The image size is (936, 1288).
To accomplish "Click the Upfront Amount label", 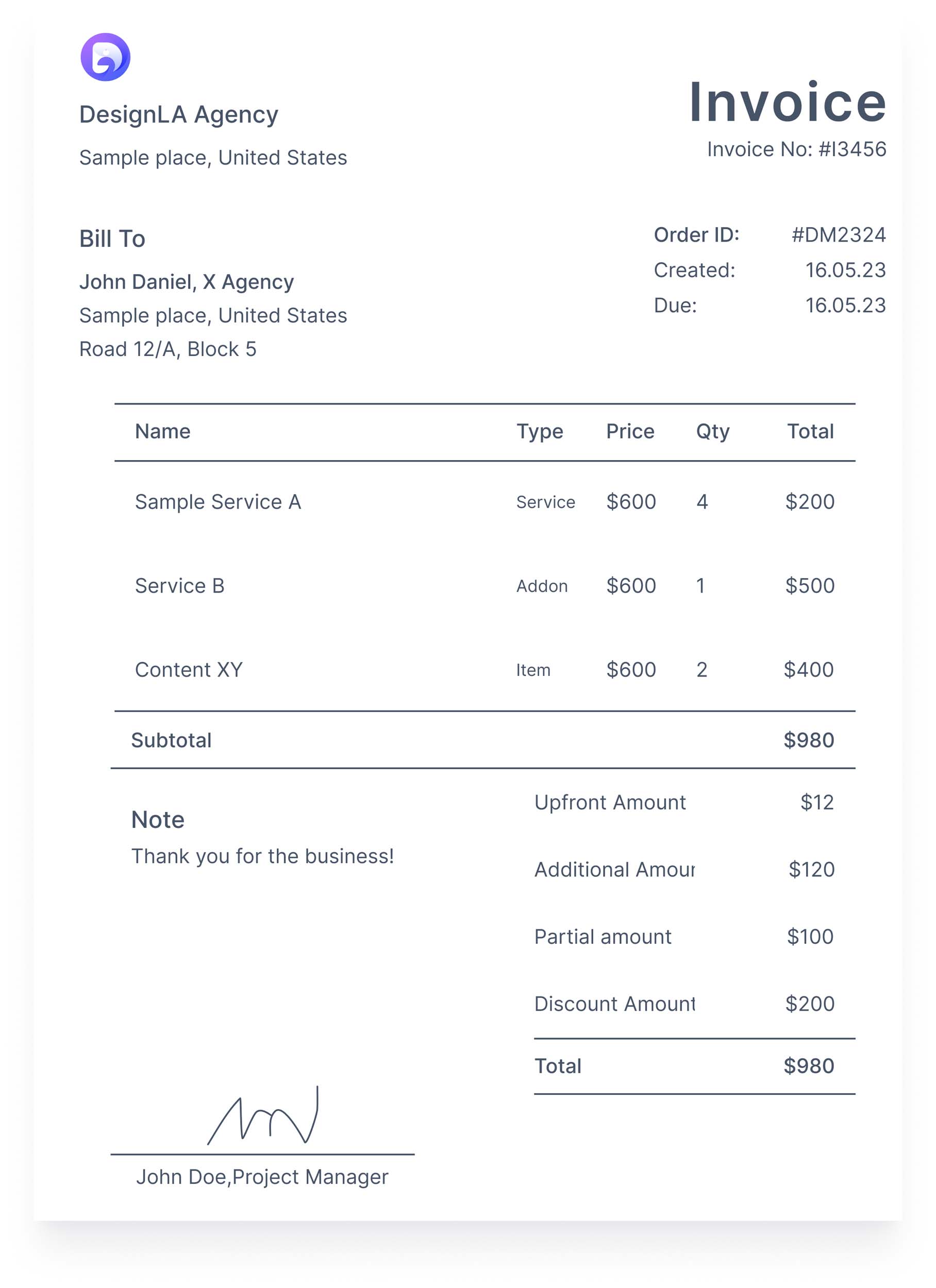I will pos(610,803).
